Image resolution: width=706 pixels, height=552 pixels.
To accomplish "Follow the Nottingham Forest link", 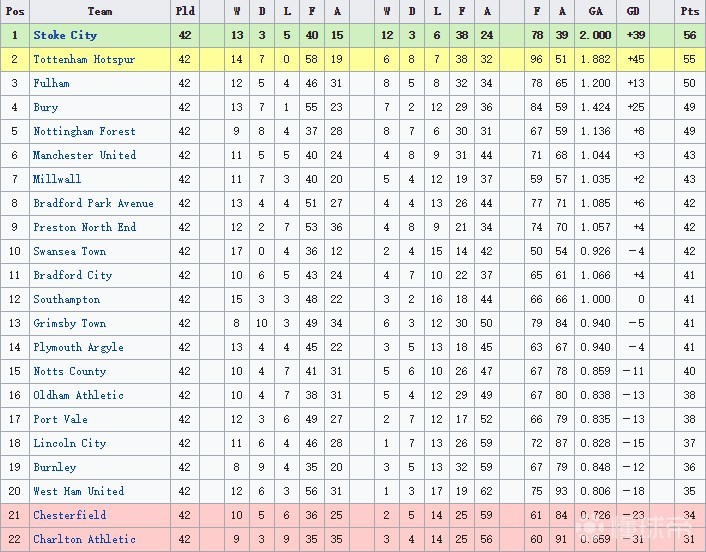I will point(84,131).
